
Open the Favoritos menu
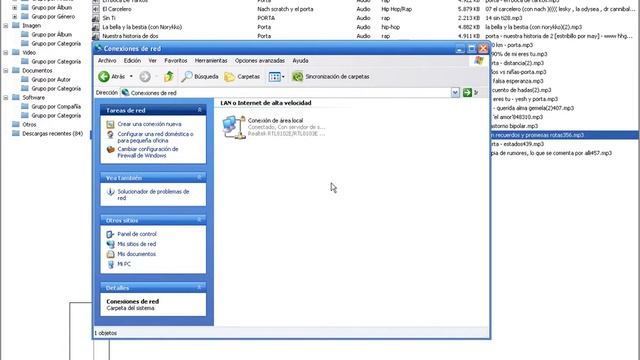pos(176,60)
